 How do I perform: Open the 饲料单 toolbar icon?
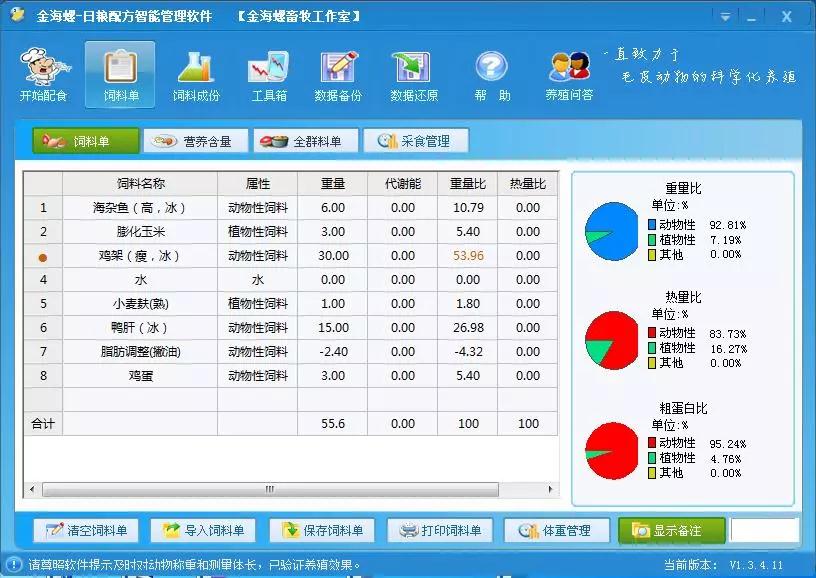pos(120,74)
